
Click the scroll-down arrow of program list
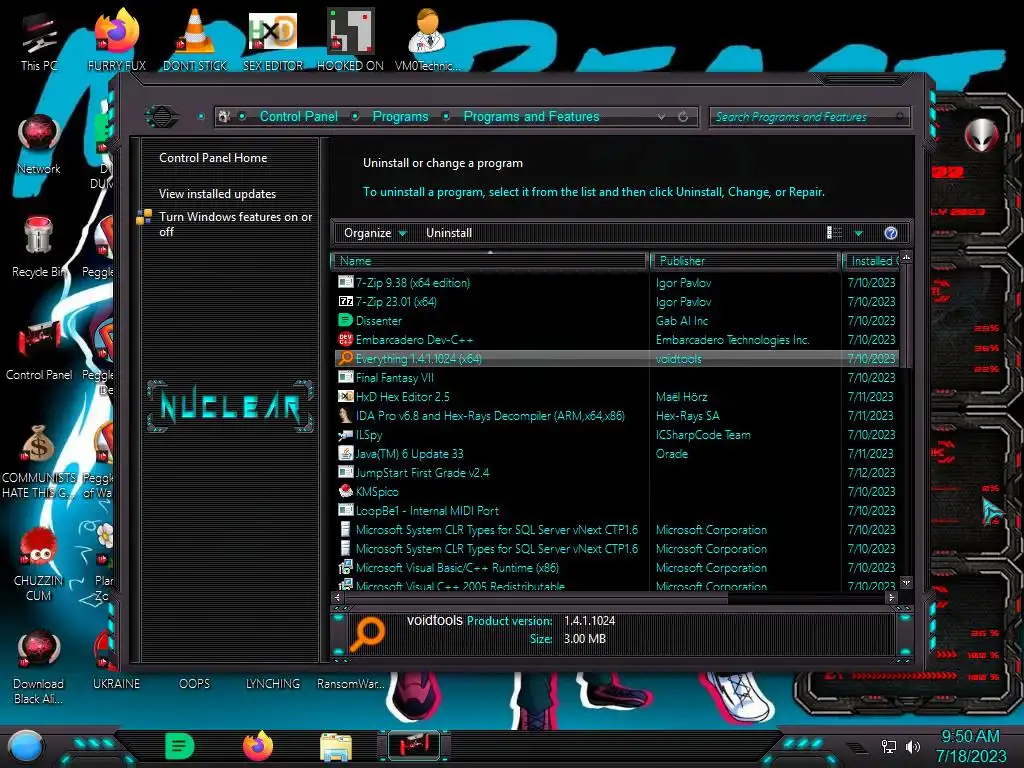coord(906,582)
